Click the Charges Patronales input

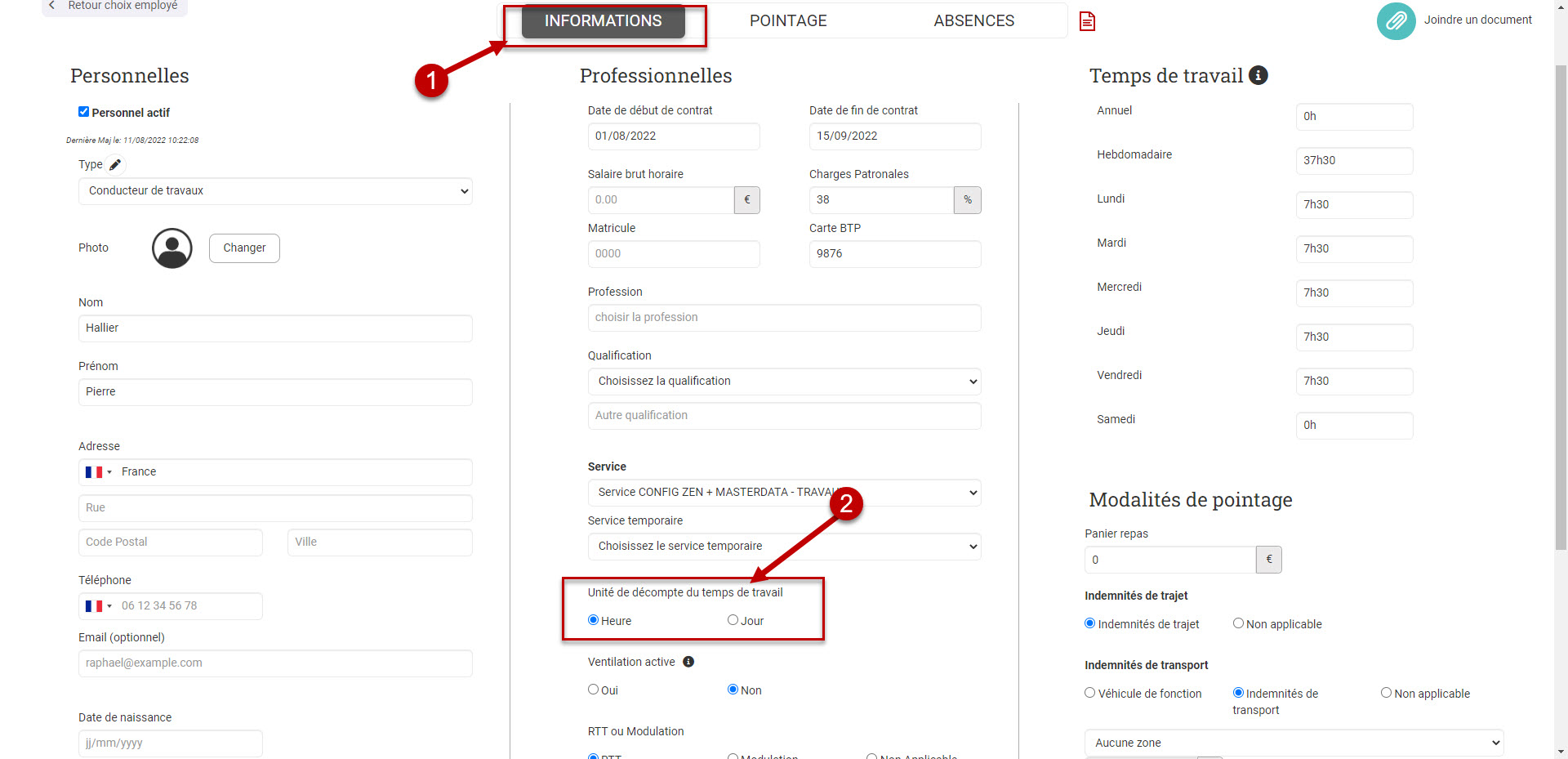click(881, 200)
